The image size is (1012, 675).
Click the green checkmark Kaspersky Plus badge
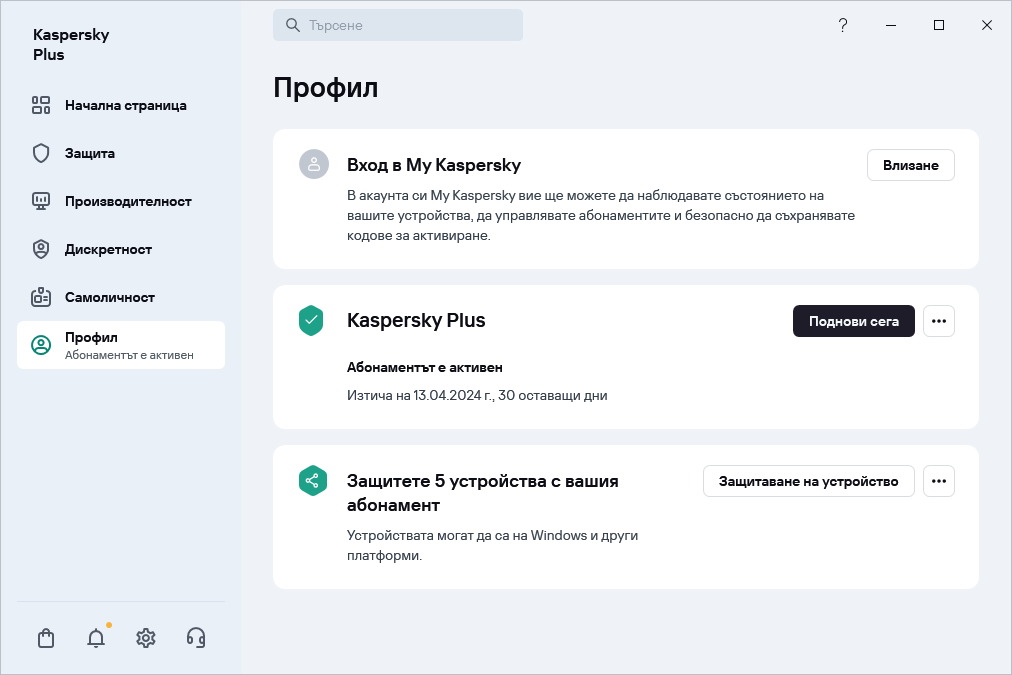tap(312, 321)
